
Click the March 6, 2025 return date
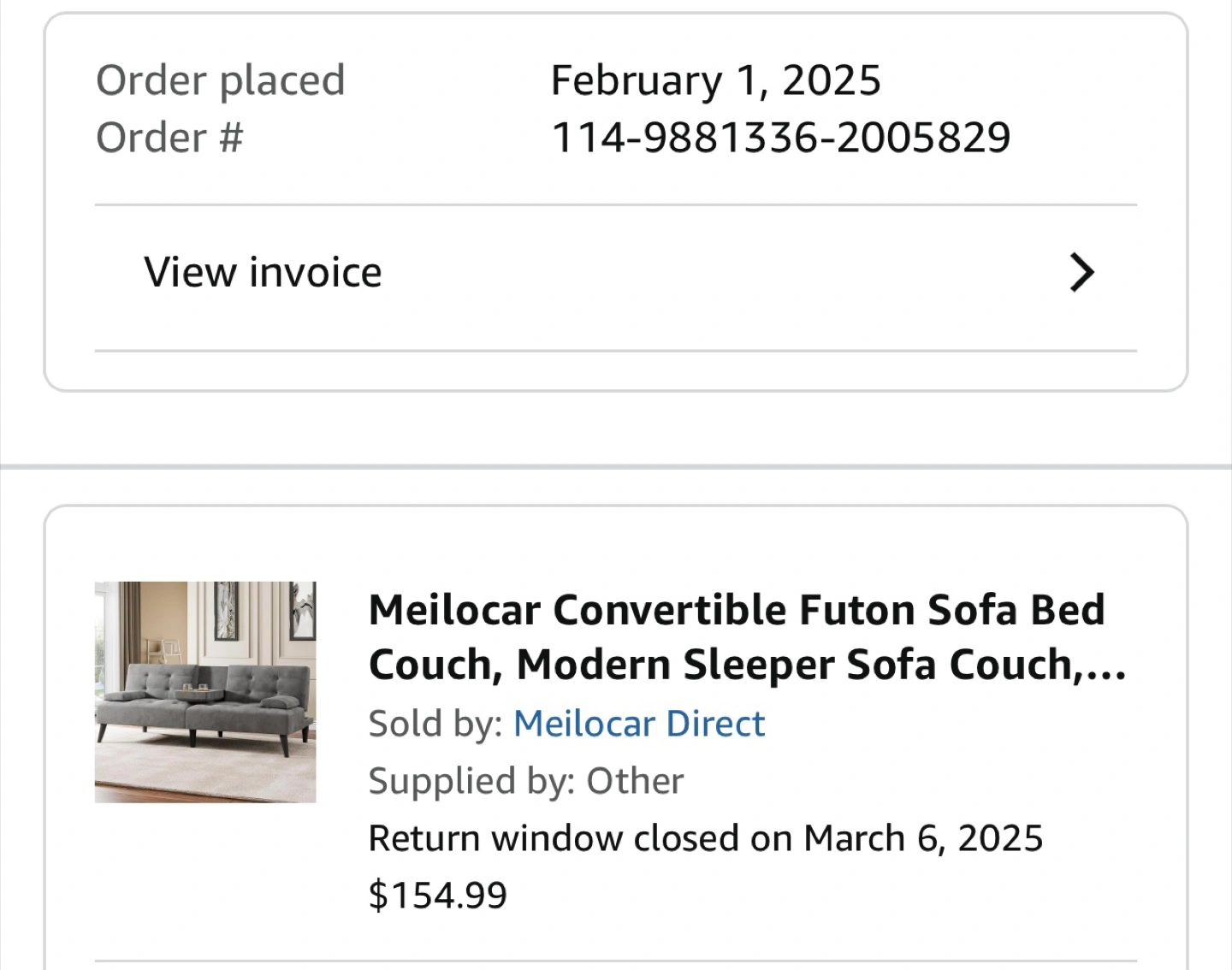pos(922,838)
